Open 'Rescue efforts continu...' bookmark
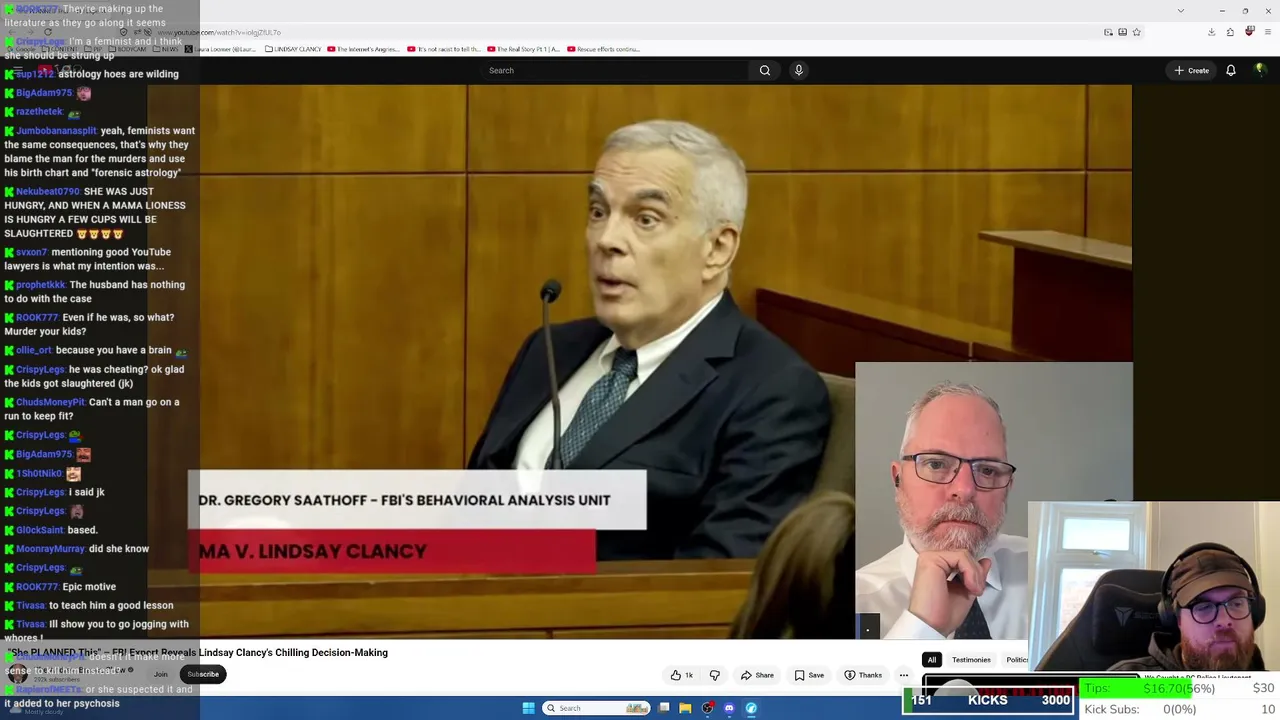This screenshot has width=1280, height=720. [x=604, y=49]
